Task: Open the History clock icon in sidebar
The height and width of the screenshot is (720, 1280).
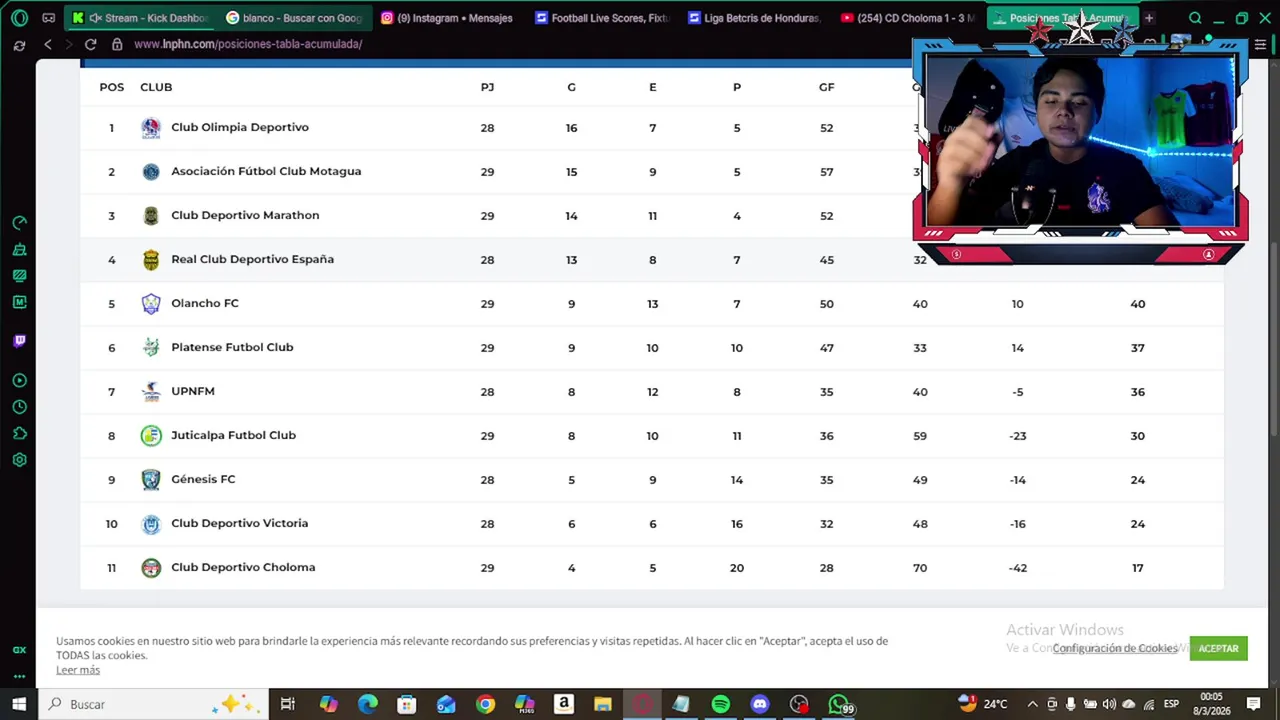Action: pos(19,407)
